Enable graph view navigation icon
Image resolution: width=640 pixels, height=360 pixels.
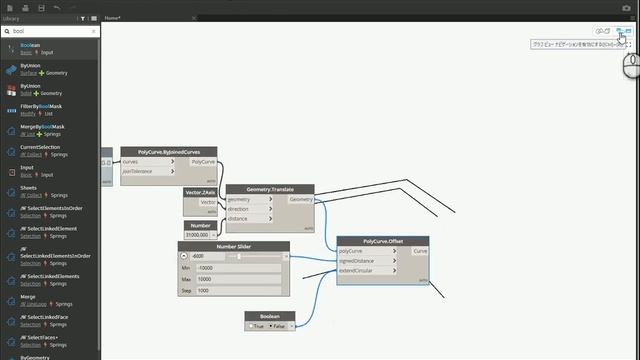tap(624, 31)
